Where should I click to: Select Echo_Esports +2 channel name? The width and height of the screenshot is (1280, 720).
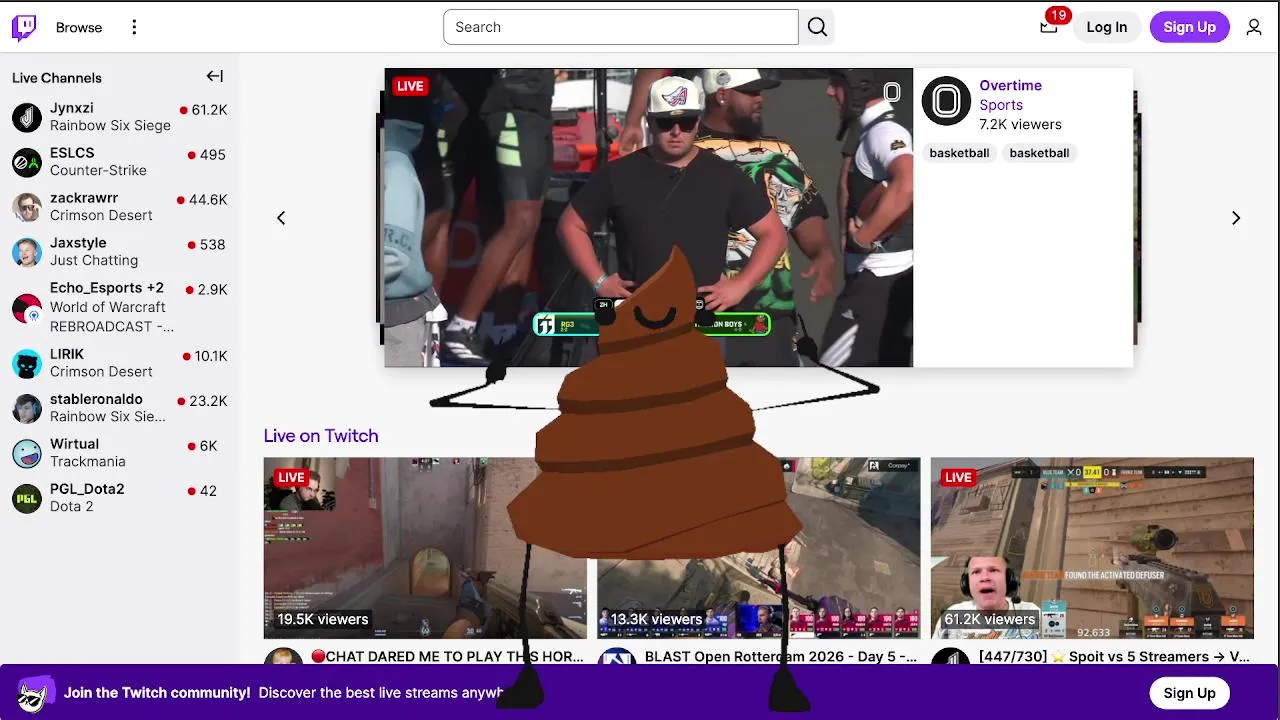coord(107,288)
